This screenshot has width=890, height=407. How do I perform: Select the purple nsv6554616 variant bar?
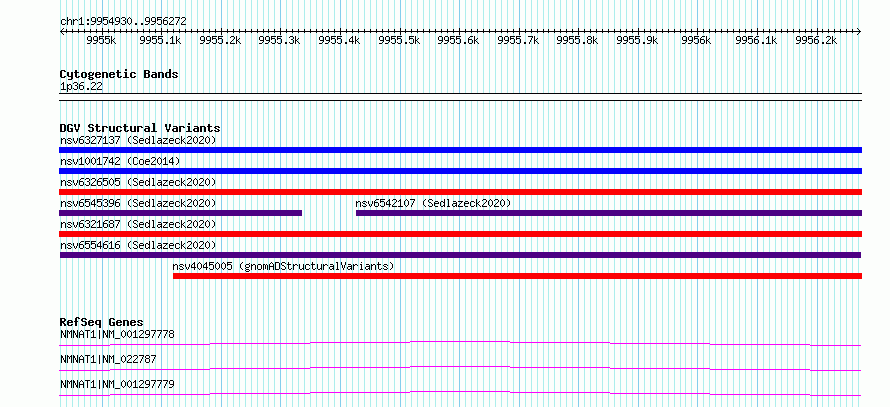pos(460,255)
